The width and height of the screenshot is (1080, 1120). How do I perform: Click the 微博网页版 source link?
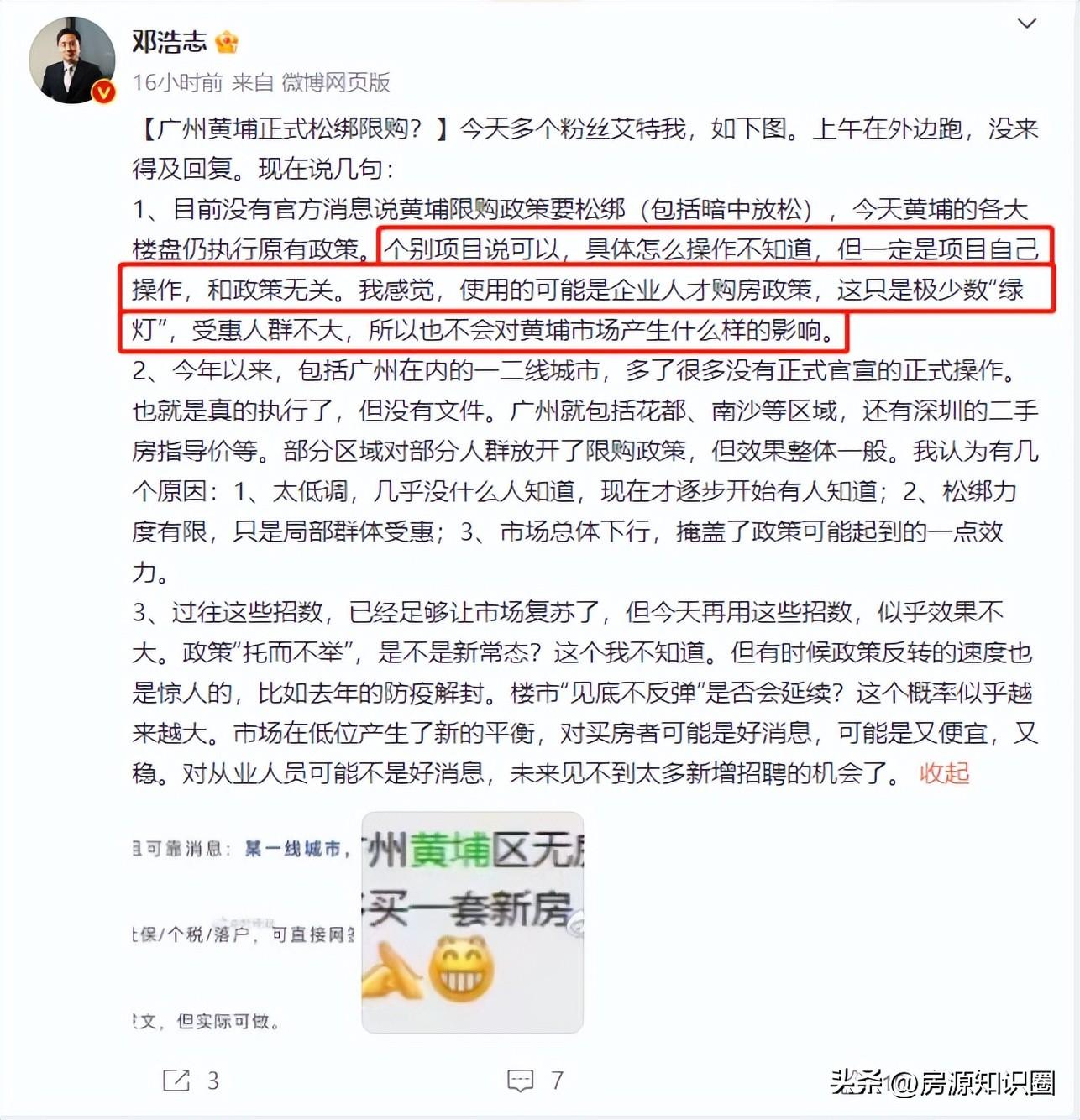(x=336, y=82)
